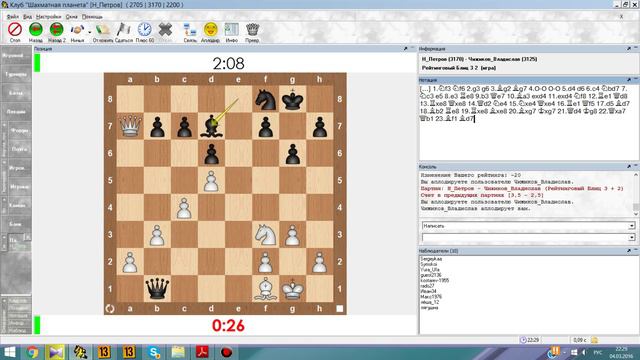Expand the Написать combo box arrow

(x=631, y=226)
